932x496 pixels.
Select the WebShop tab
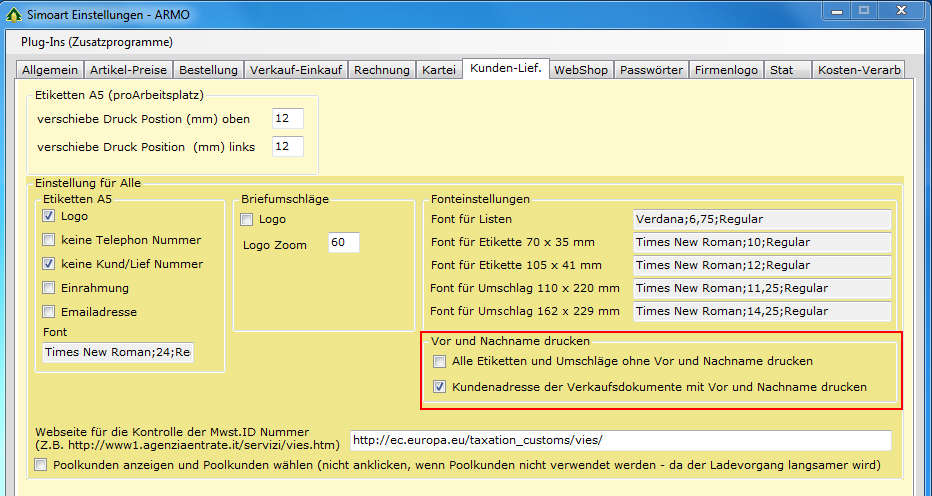581,70
